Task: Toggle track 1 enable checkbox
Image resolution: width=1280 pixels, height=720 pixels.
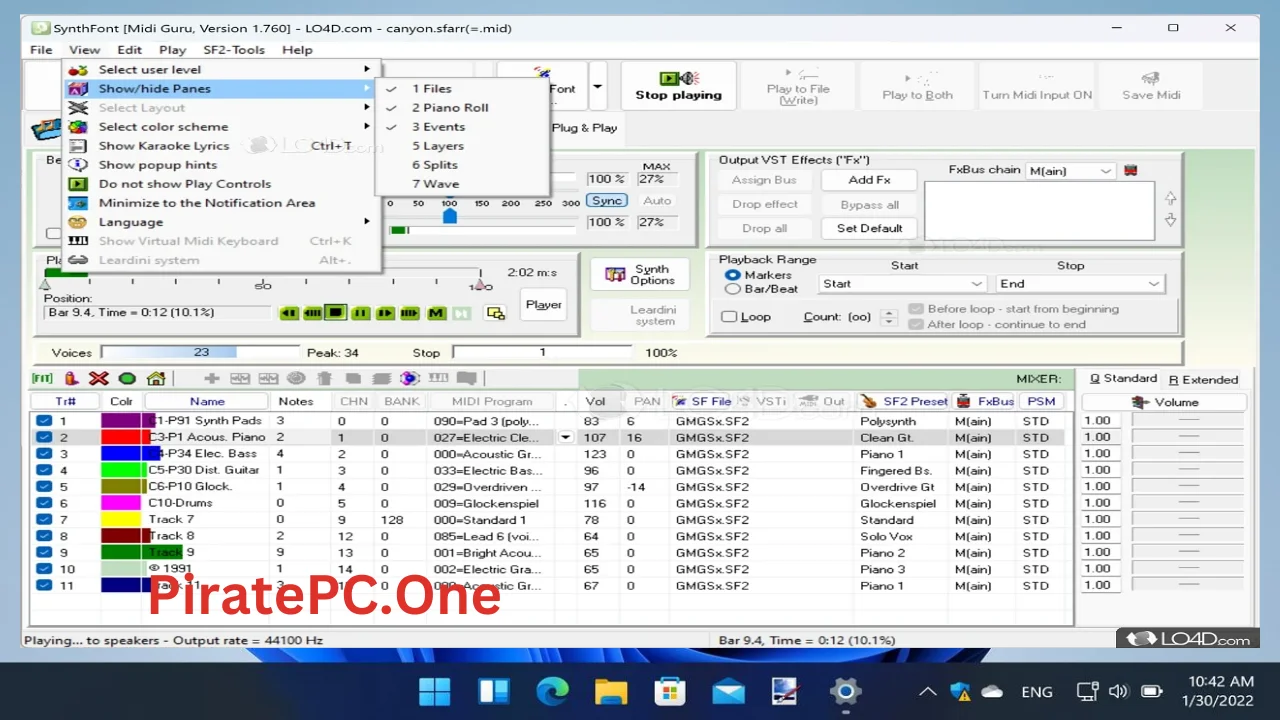Action: coord(44,421)
